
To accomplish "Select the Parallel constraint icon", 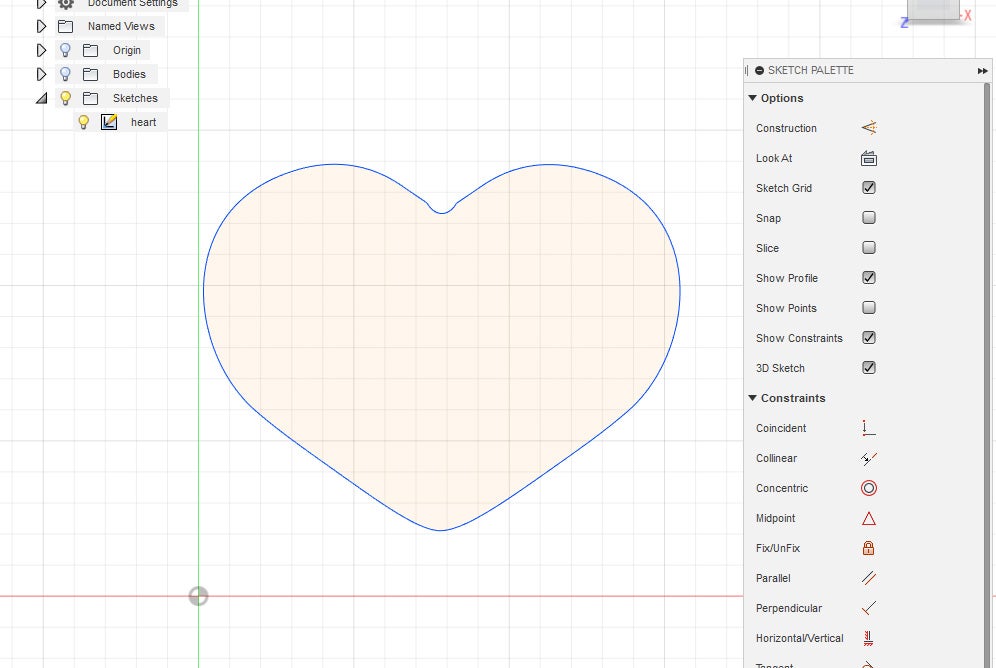I will click(868, 578).
